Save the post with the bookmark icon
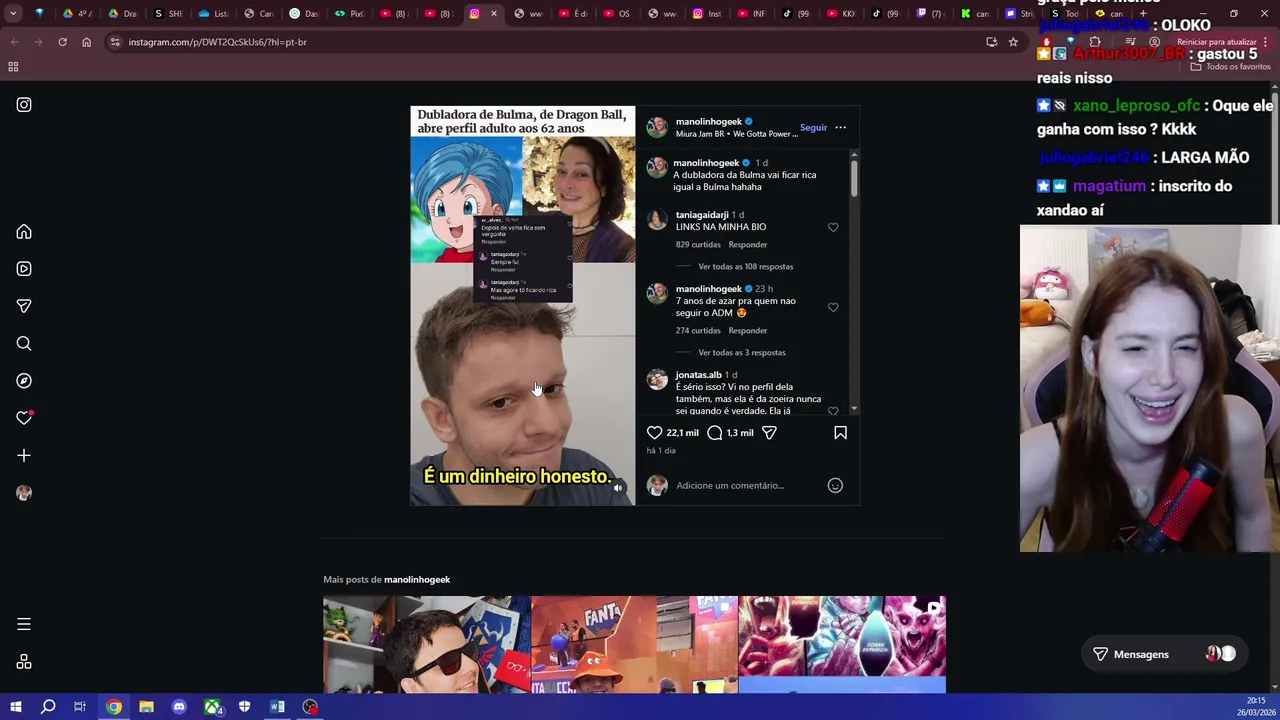Screen dimensions: 1280x720 click(840, 433)
